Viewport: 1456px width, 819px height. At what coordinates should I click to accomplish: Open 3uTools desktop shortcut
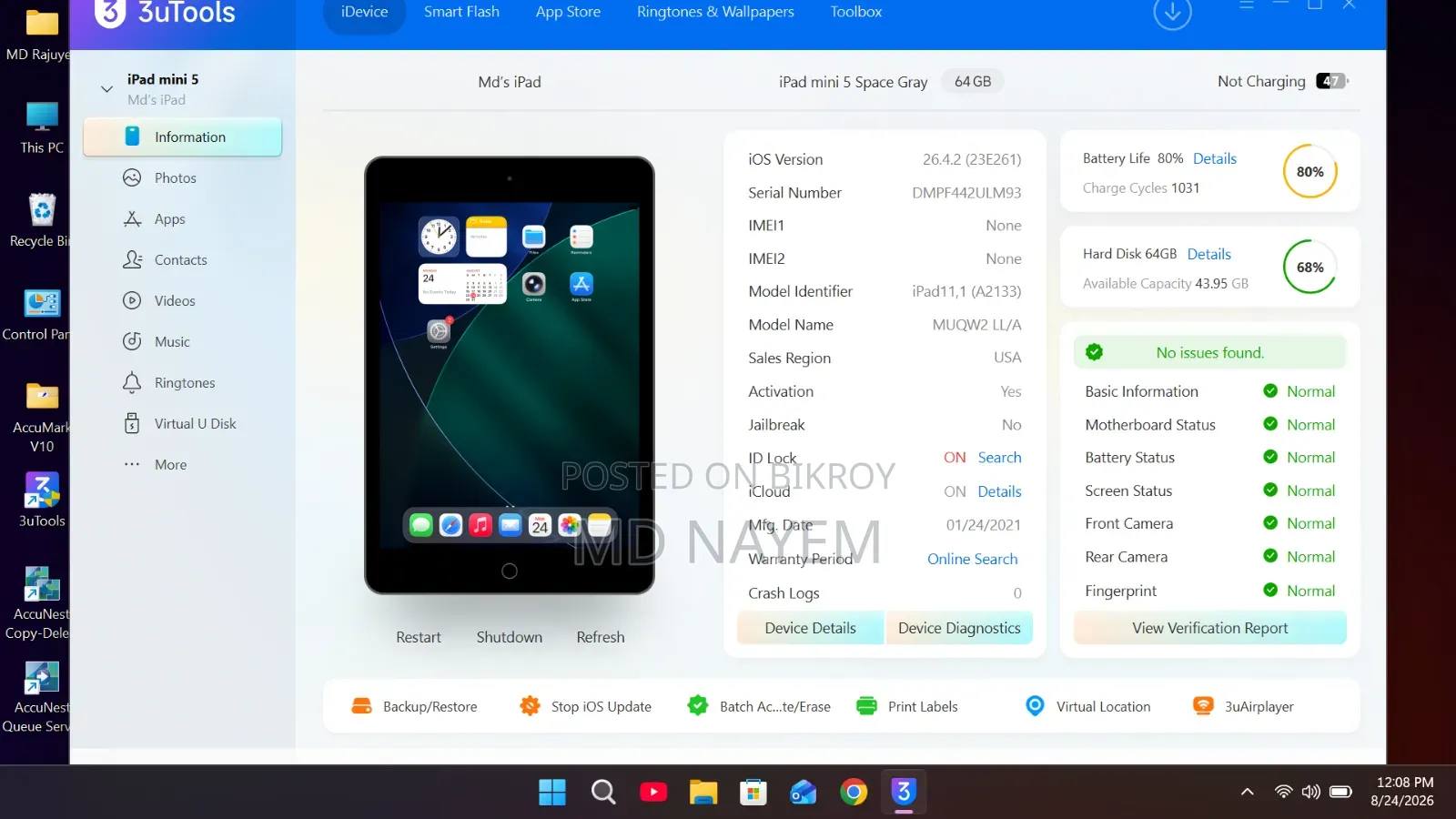[x=42, y=500]
